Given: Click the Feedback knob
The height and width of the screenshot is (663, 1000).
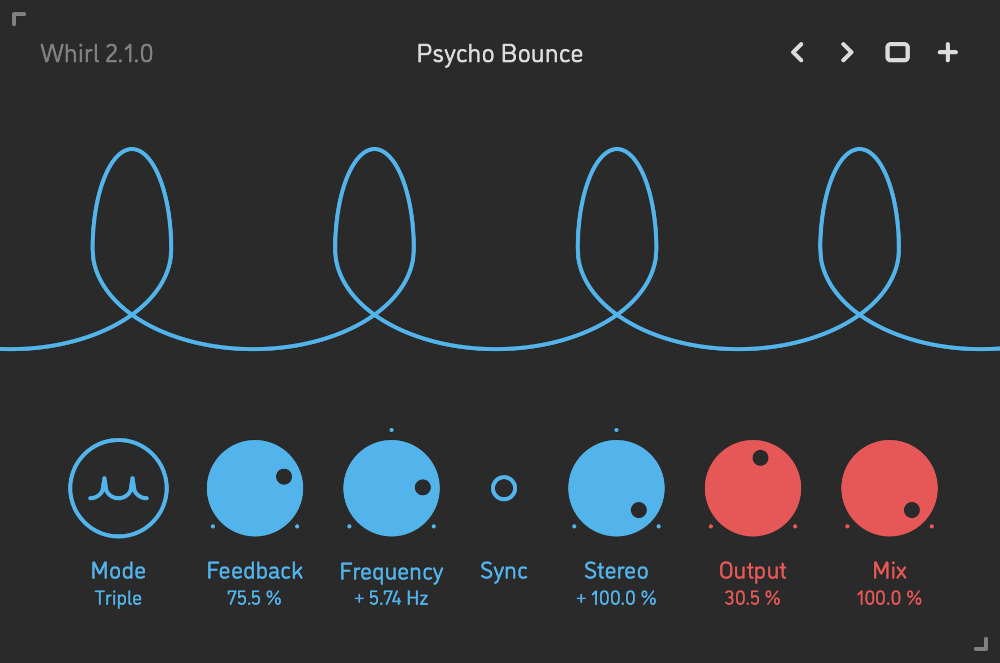Looking at the screenshot, I should (255, 488).
